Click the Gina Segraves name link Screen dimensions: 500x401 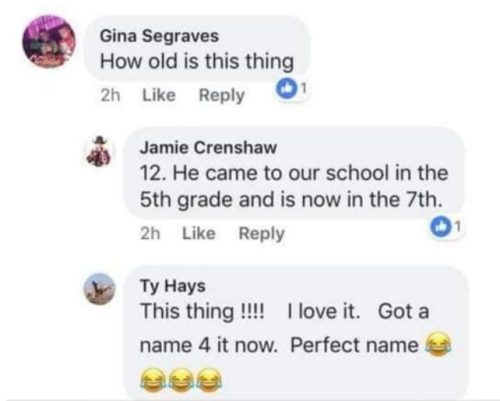point(159,36)
